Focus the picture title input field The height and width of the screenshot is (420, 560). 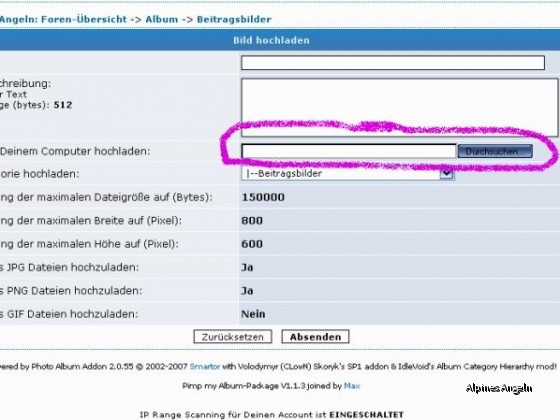[393, 63]
